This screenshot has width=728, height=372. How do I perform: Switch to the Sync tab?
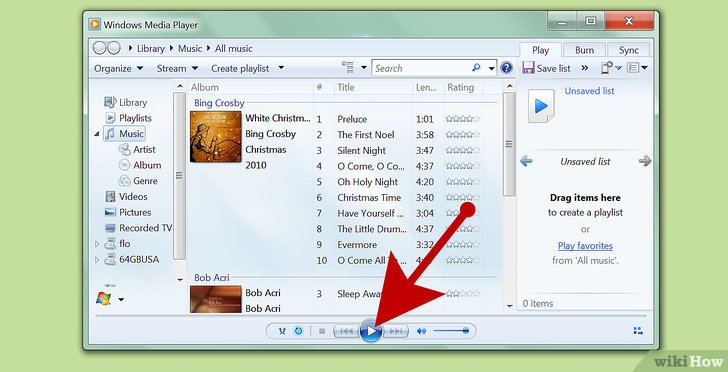click(x=628, y=50)
